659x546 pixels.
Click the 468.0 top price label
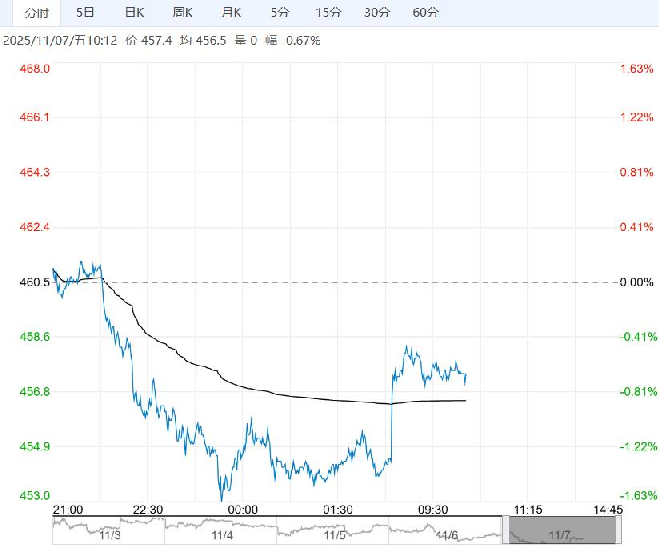pos(35,69)
